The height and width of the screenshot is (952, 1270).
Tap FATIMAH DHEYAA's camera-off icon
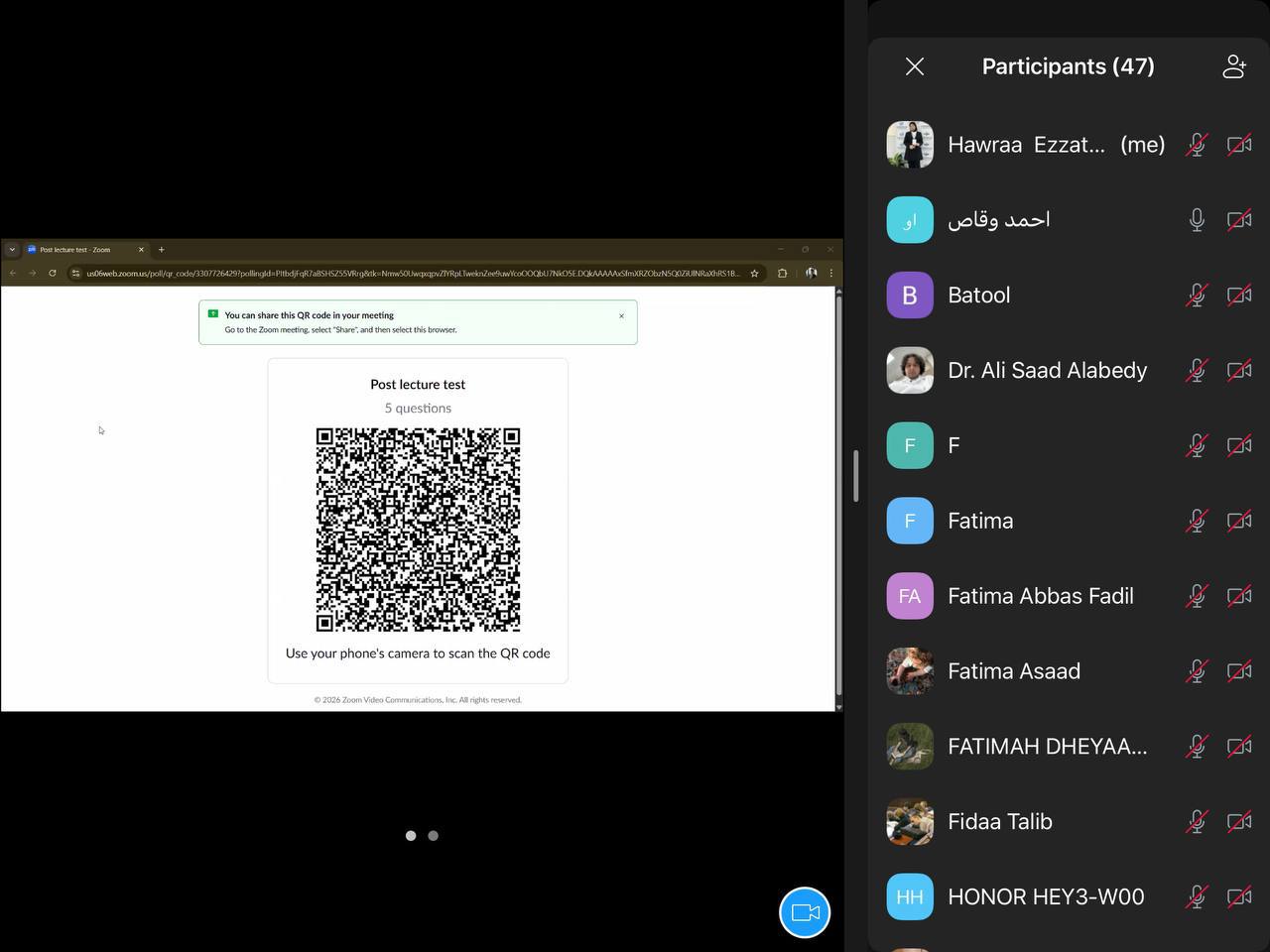1239,747
